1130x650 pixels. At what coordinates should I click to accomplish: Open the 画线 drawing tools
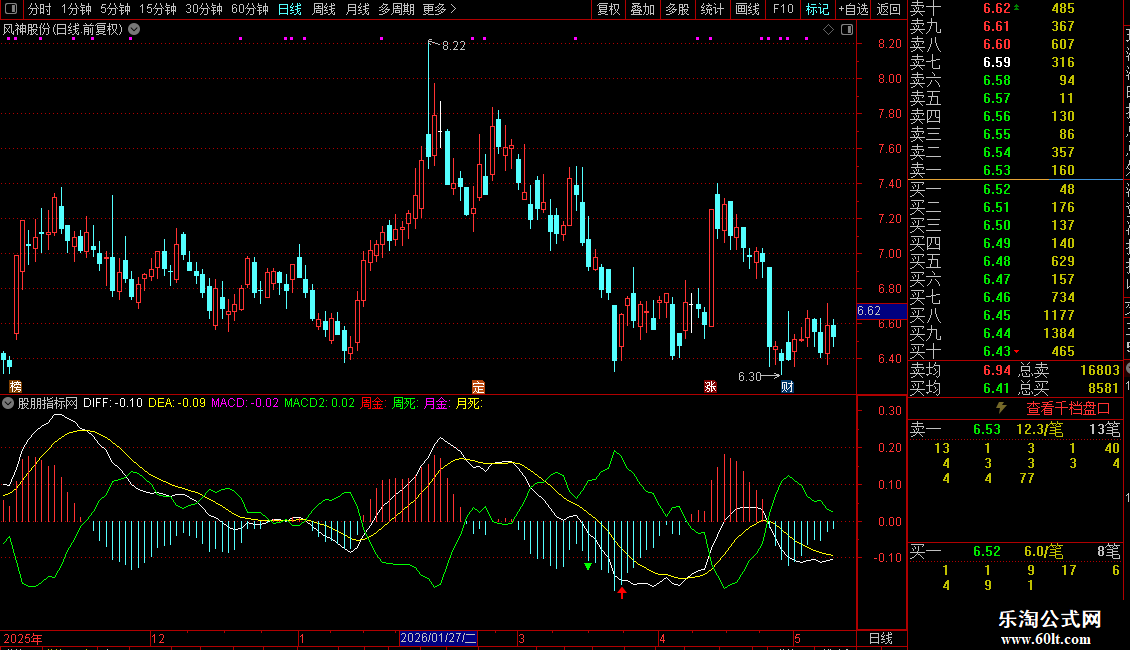747,9
